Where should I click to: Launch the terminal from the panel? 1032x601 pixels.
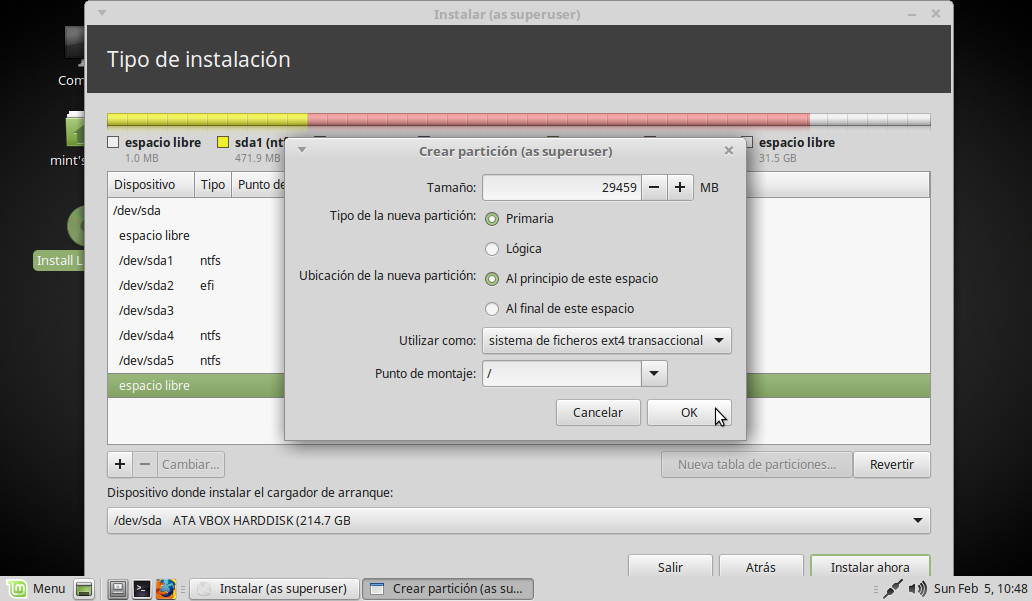tap(143, 589)
